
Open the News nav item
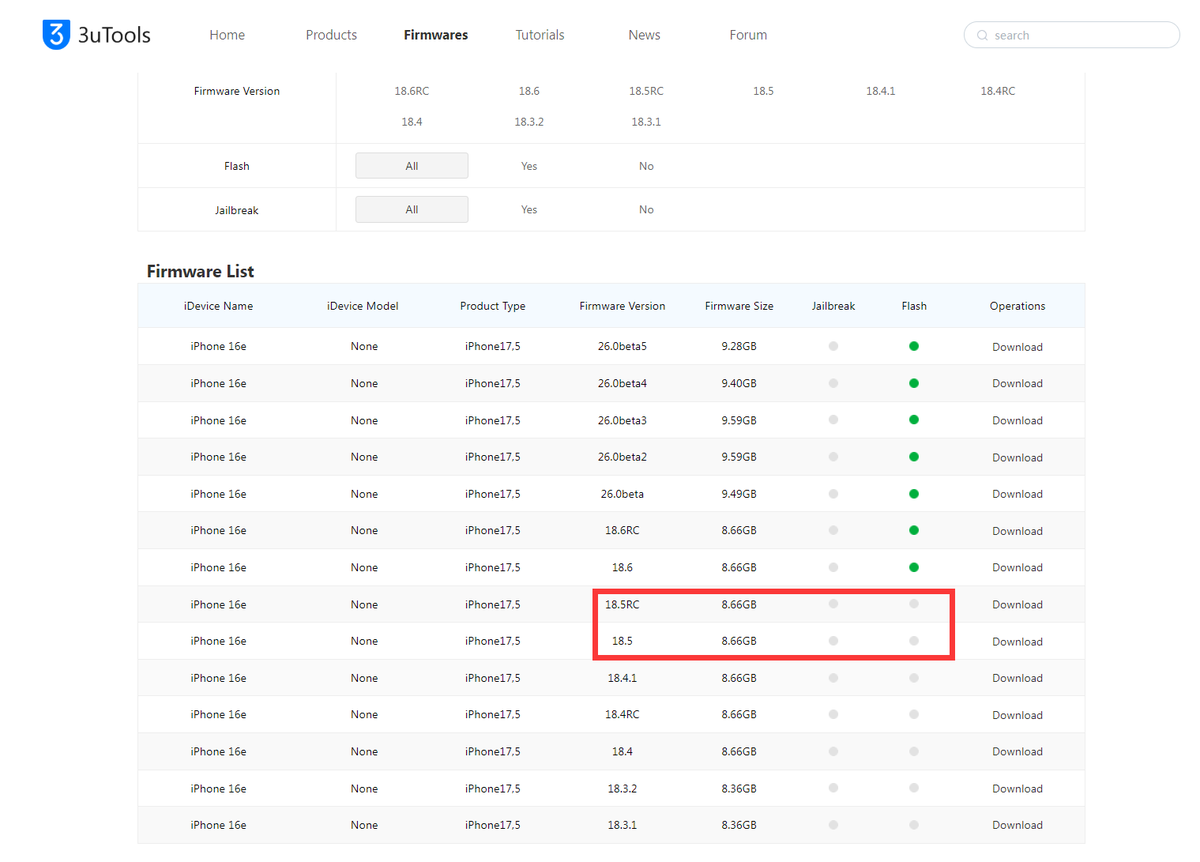click(x=644, y=35)
